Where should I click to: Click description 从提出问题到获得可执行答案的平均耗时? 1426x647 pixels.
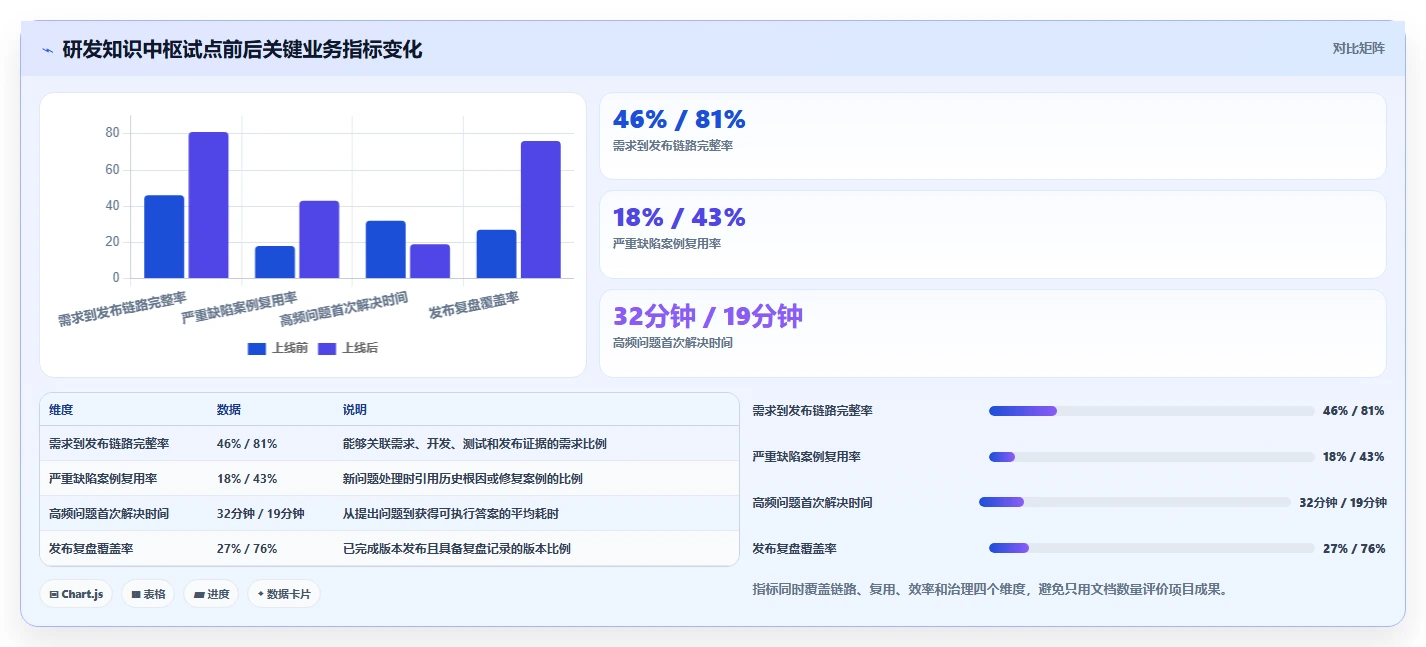pos(451,514)
